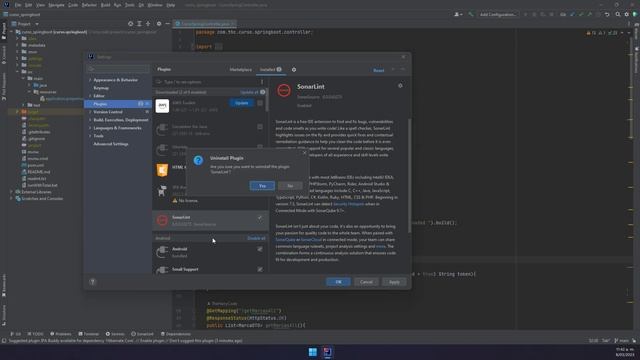Toggle the AWS Toolkit plugin checkbox
The width and height of the screenshot is (640, 360).
point(260,103)
